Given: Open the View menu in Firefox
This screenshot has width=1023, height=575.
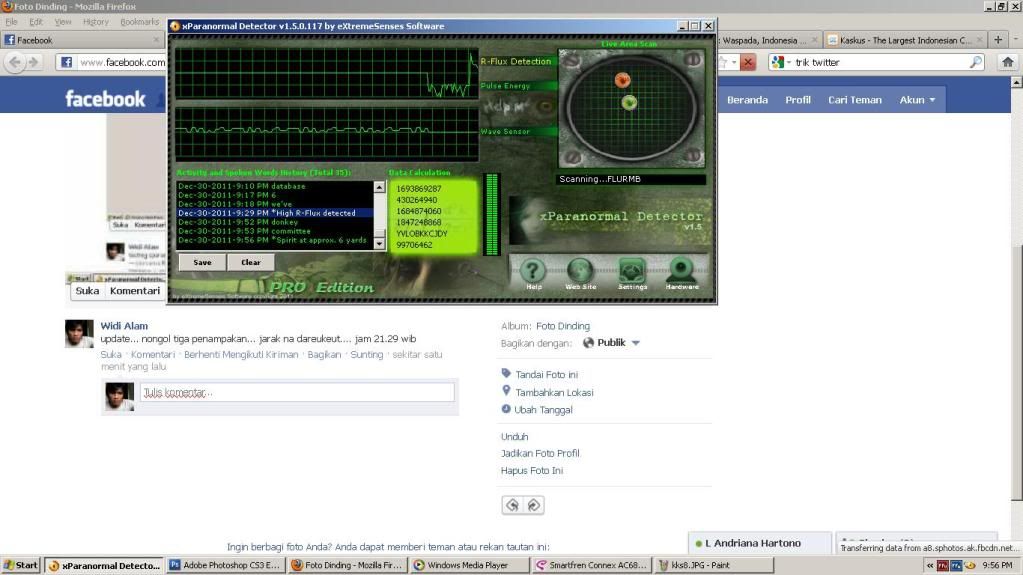Looking at the screenshot, I should (x=63, y=22).
